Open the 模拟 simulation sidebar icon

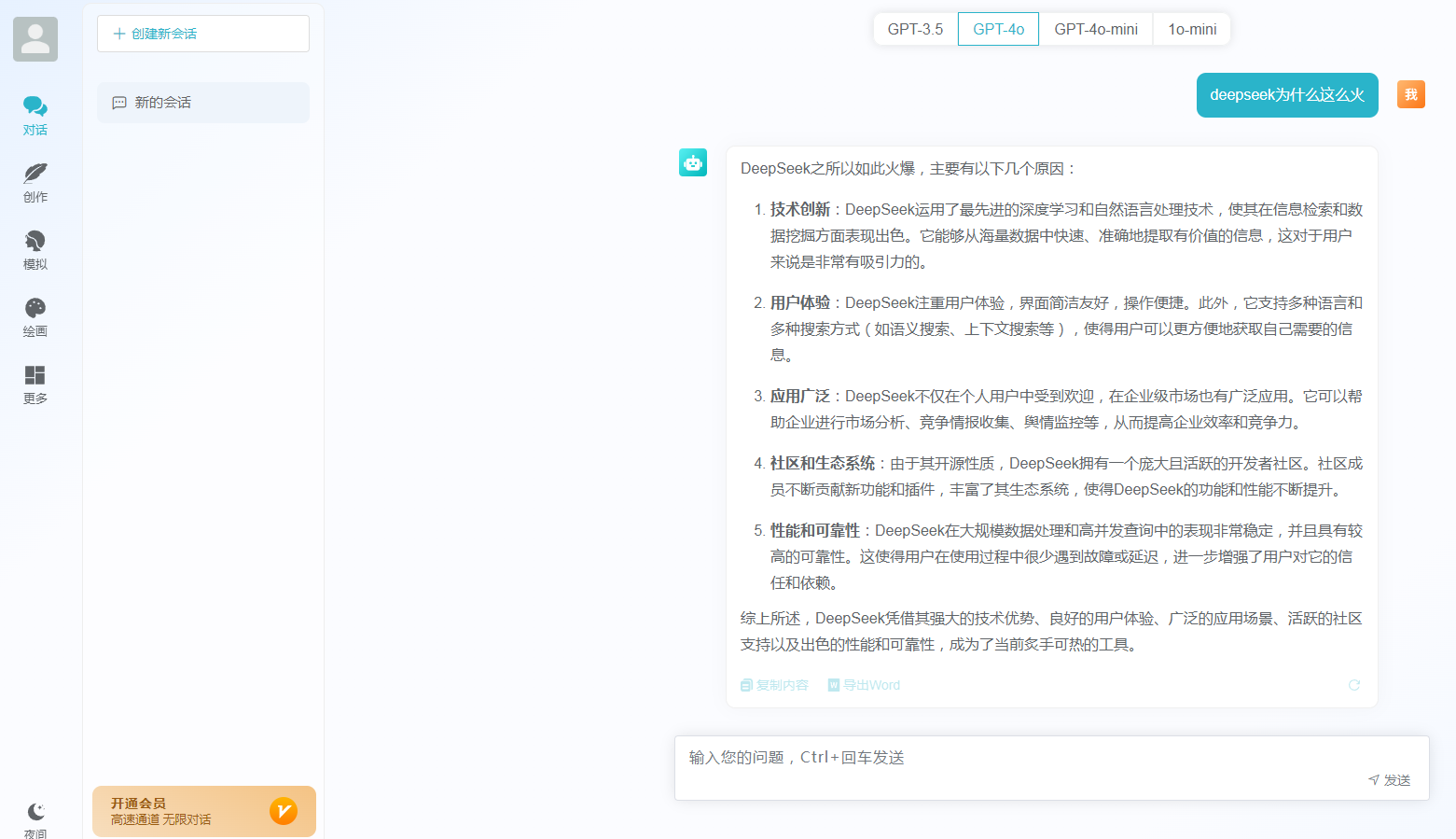35,250
